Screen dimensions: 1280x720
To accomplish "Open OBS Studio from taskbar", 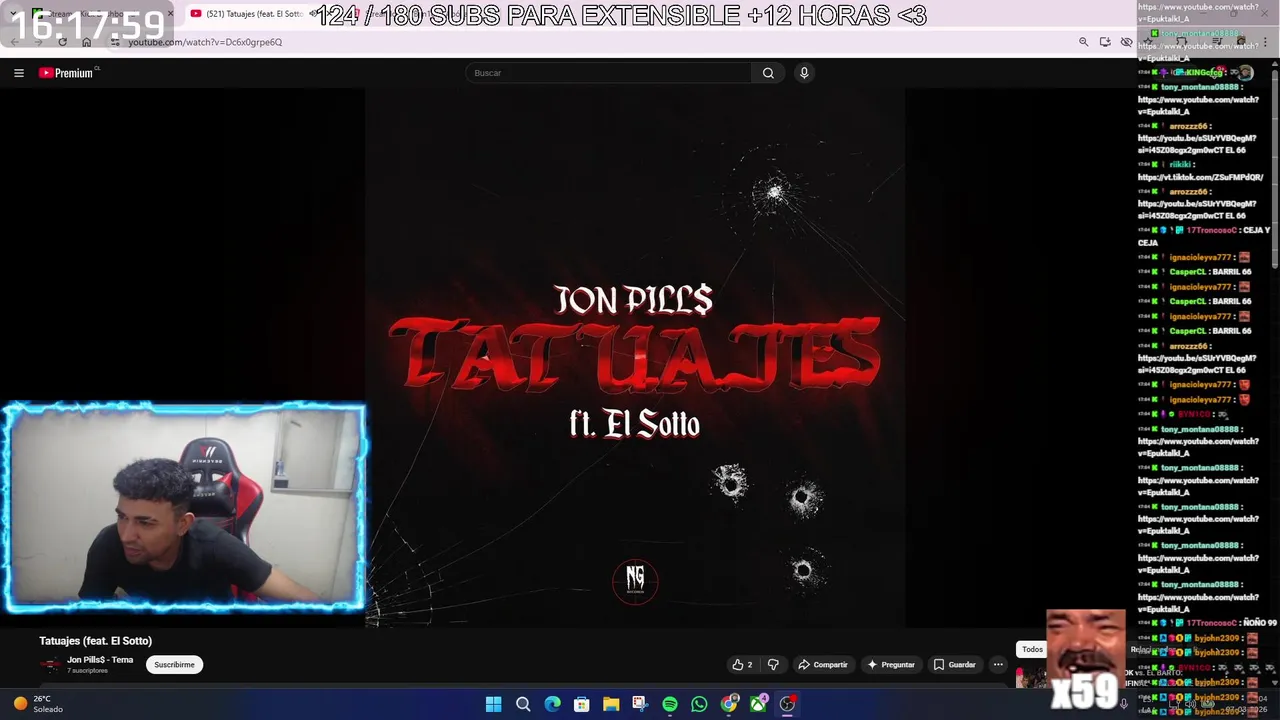I will 788,704.
